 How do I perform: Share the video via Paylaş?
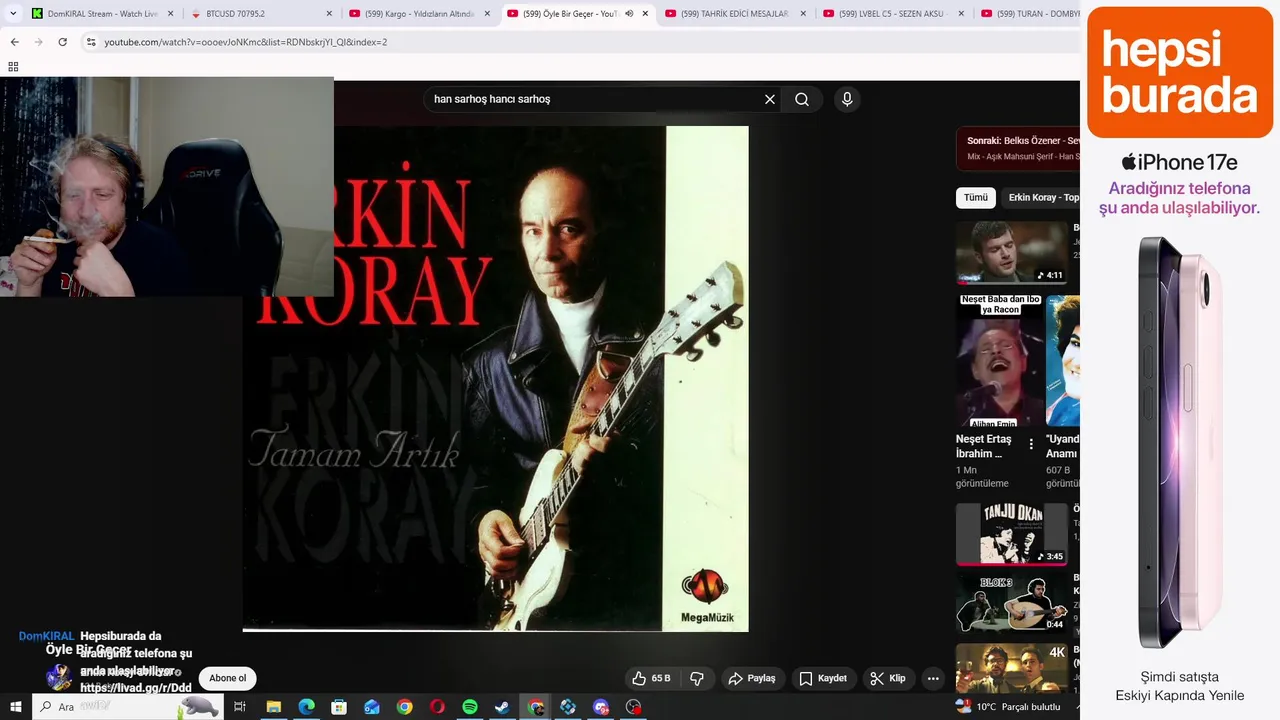(x=752, y=678)
